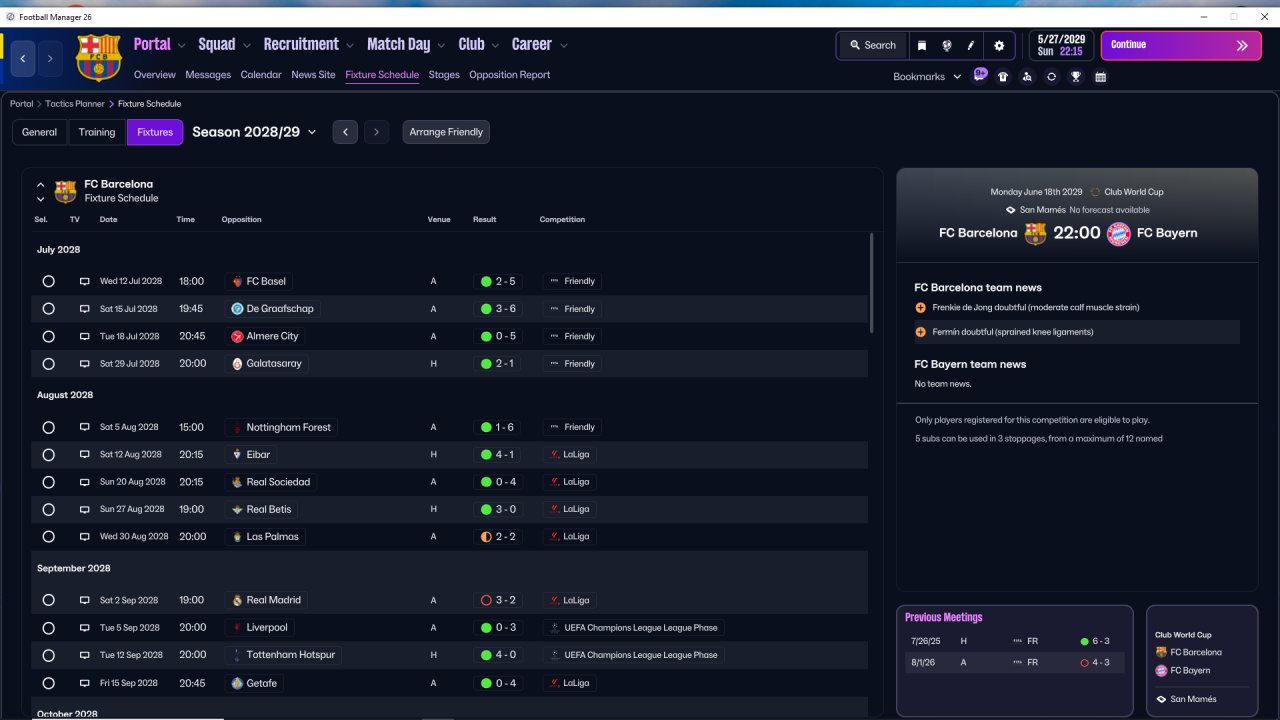1280x720 pixels.
Task: Switch to the General tab button
Action: click(40, 132)
